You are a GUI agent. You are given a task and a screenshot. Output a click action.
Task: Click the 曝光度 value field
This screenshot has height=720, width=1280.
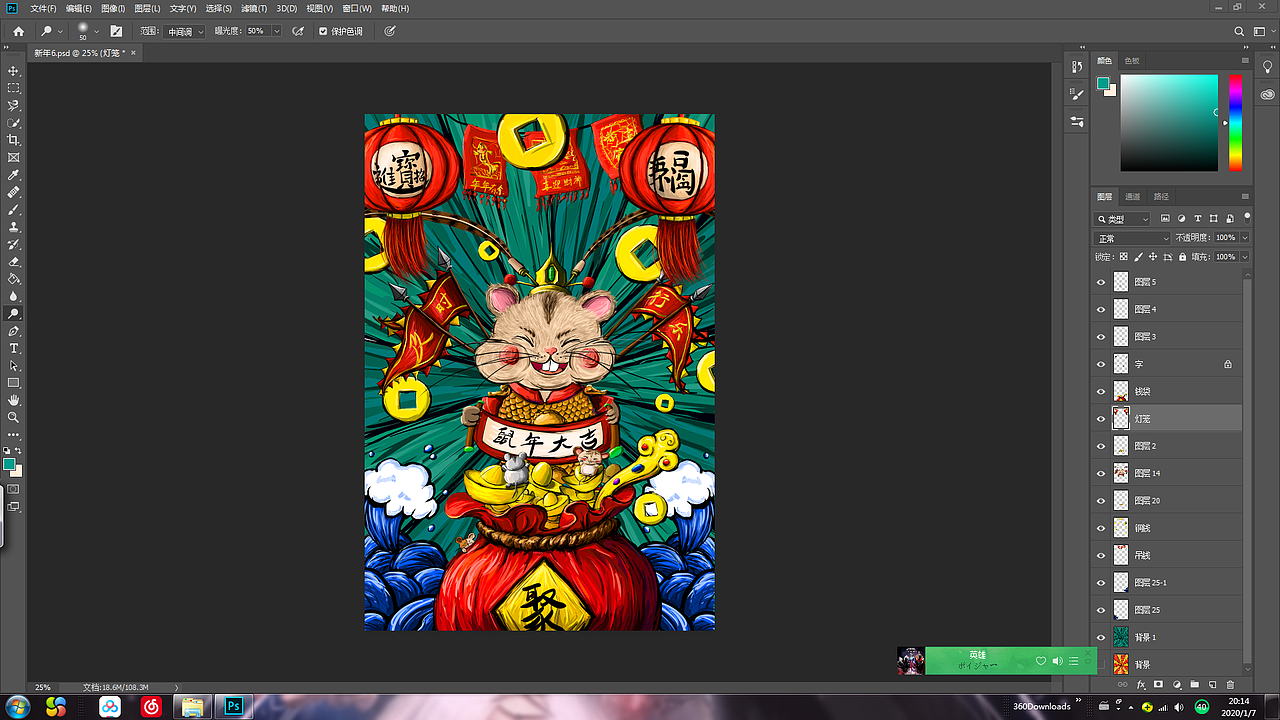pos(257,31)
